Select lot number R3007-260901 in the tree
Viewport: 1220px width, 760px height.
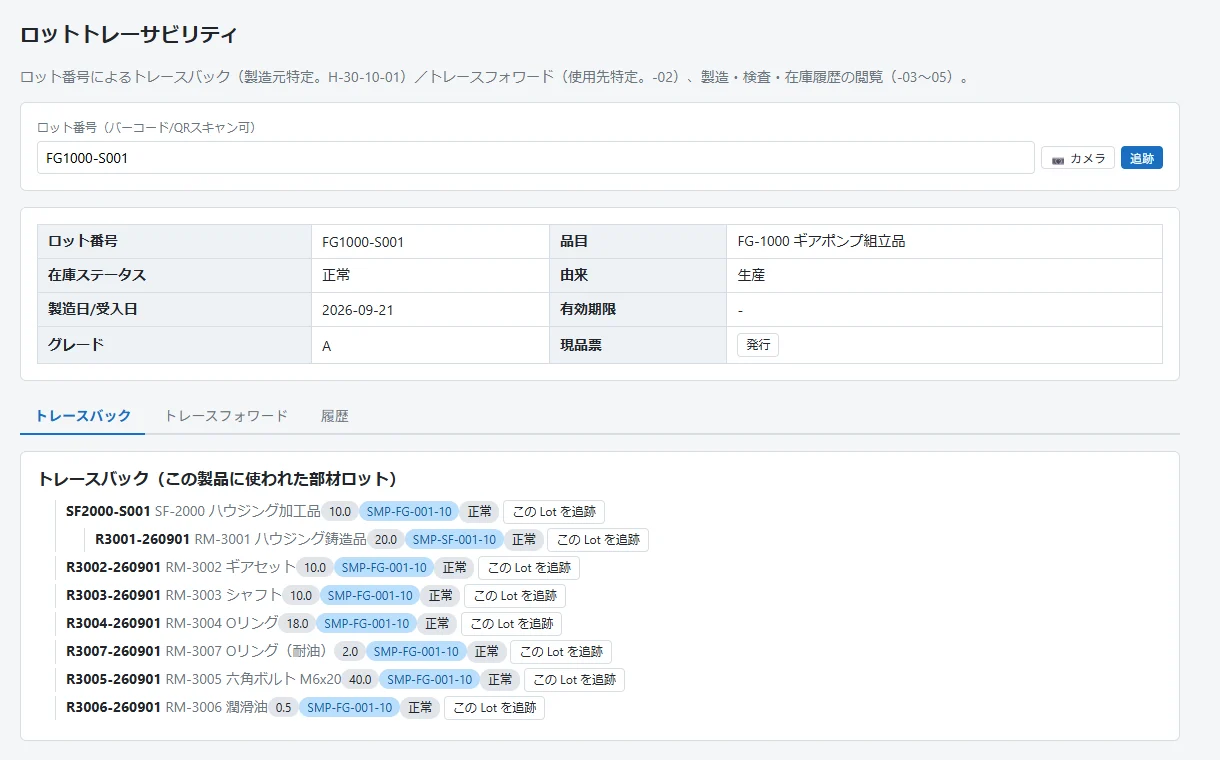[113, 651]
